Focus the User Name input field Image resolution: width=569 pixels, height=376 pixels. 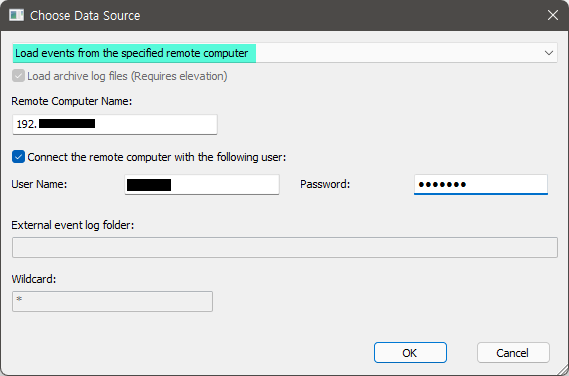point(202,184)
